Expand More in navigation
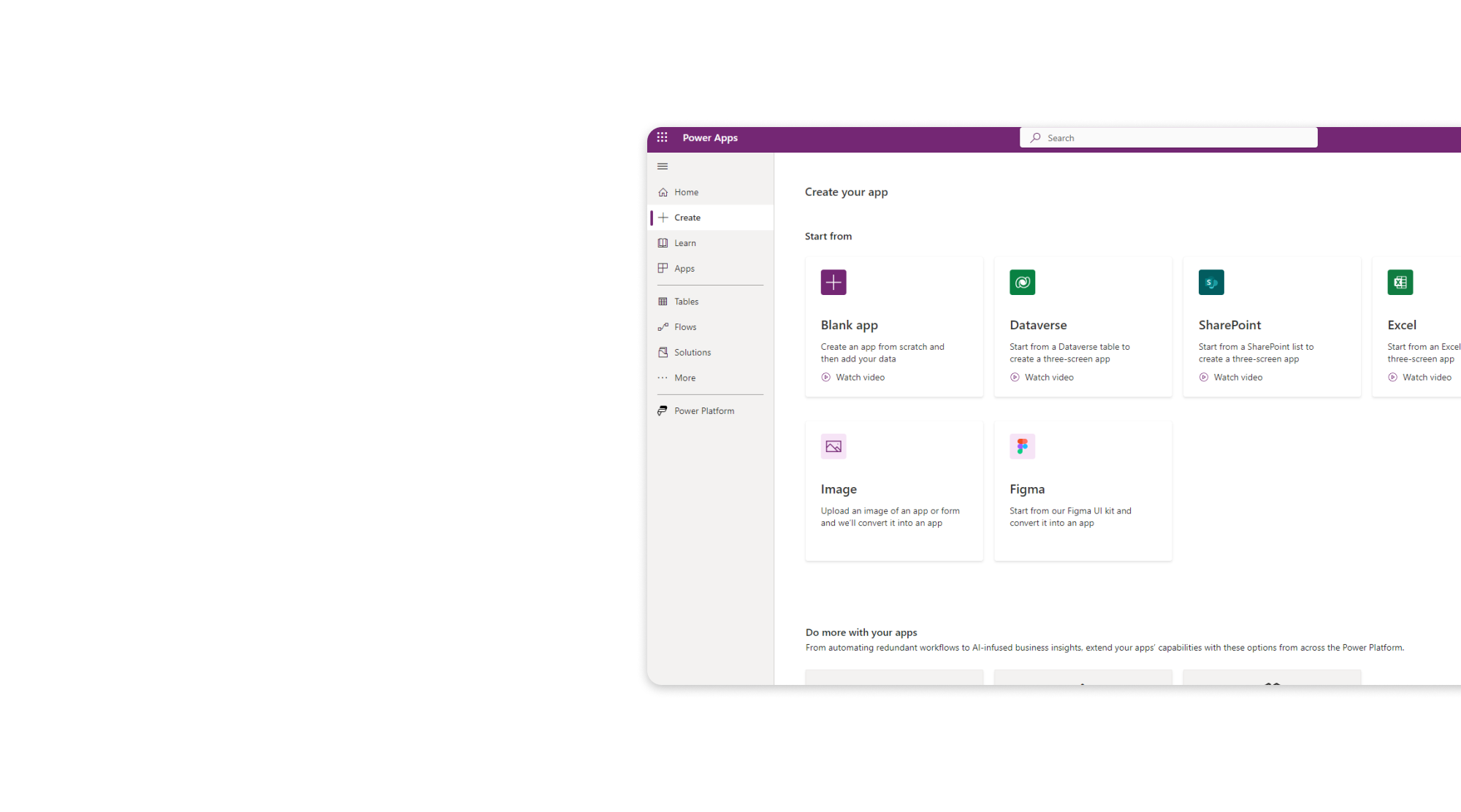The image size is (1461, 812). [711, 378]
